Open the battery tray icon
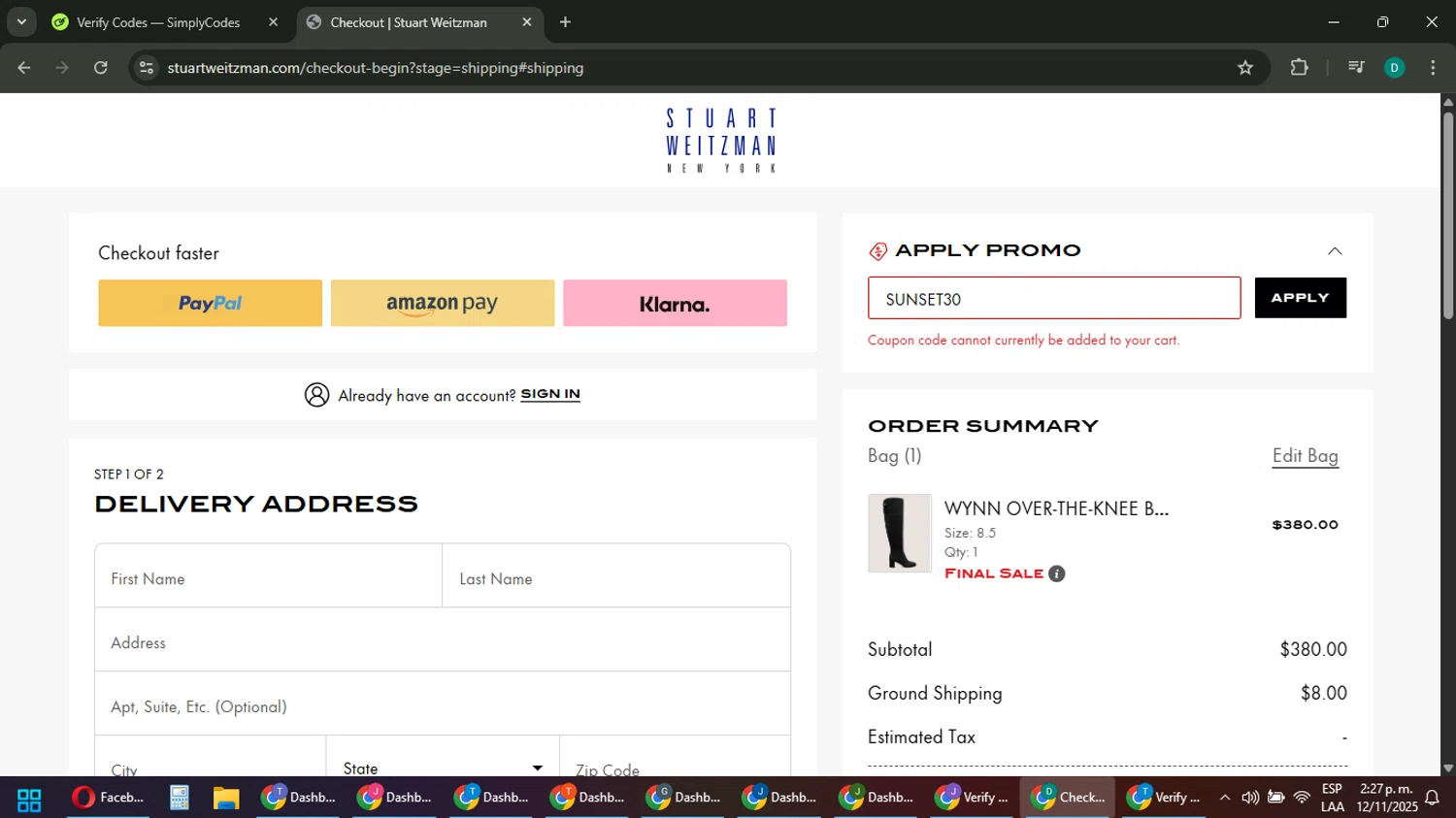This screenshot has height=818, width=1456. click(1276, 798)
